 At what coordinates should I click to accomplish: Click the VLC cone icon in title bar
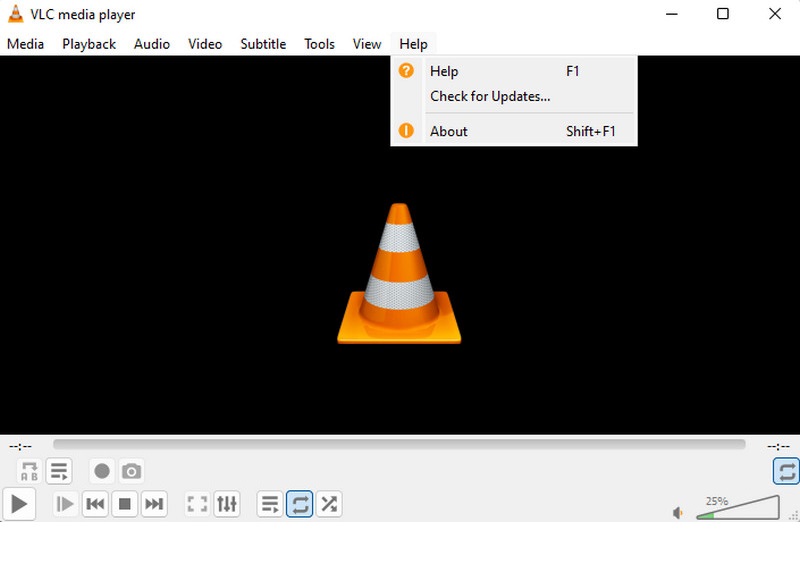click(x=16, y=14)
